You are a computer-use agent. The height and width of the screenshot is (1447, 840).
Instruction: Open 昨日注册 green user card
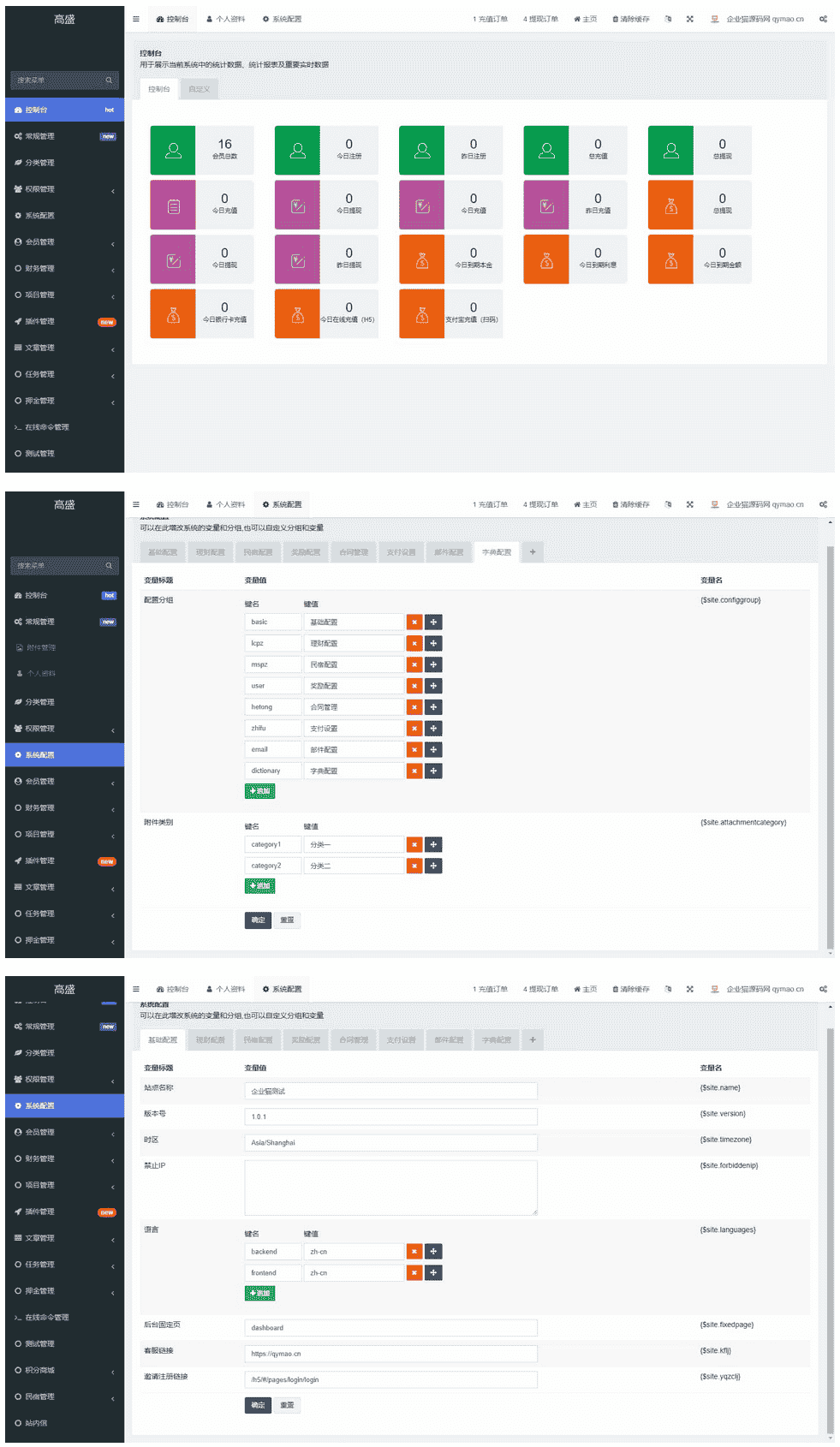point(450,151)
